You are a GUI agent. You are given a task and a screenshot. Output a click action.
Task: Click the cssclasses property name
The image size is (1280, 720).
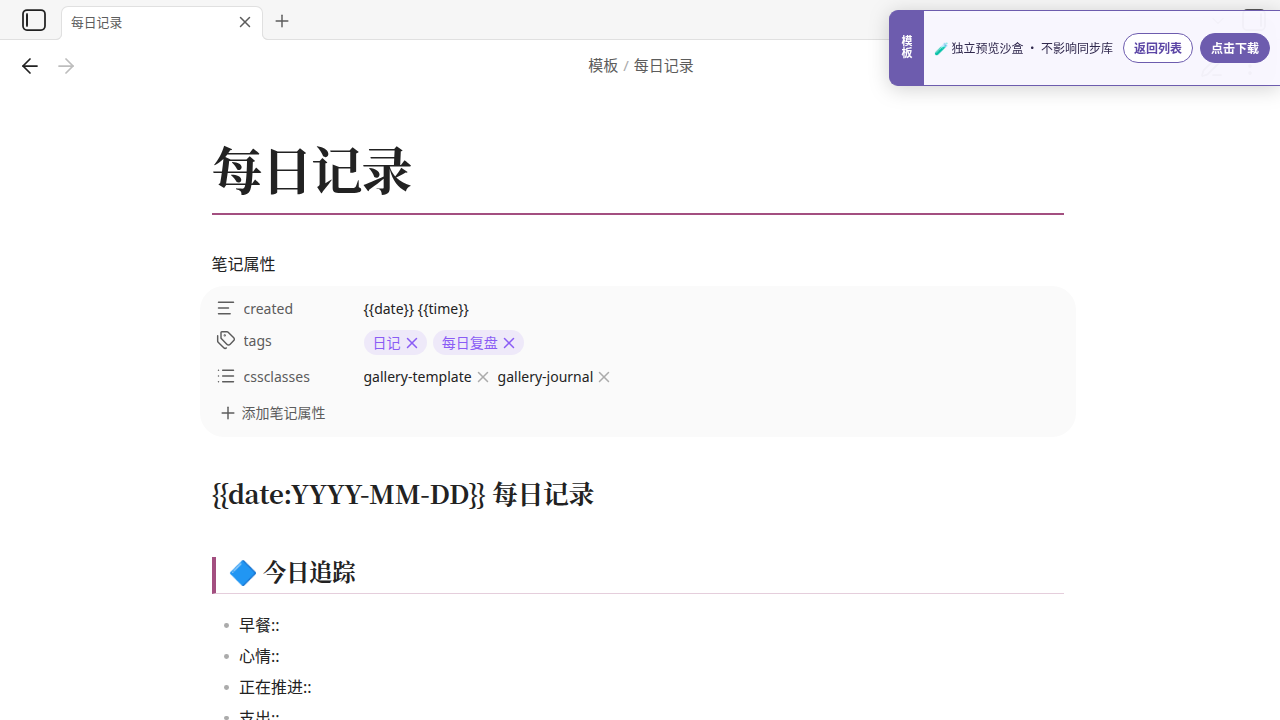coord(277,377)
